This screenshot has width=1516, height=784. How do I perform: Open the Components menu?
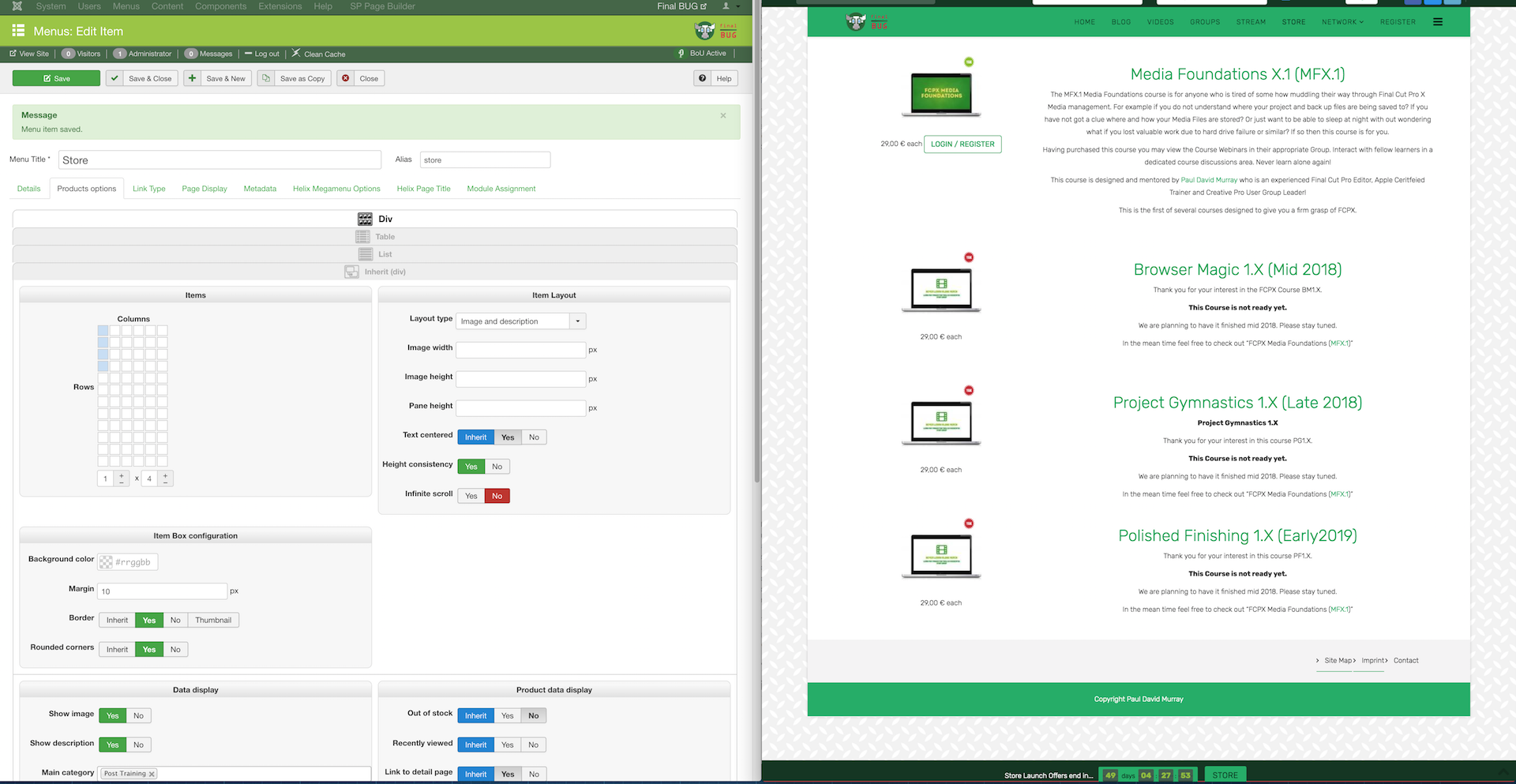[x=221, y=6]
